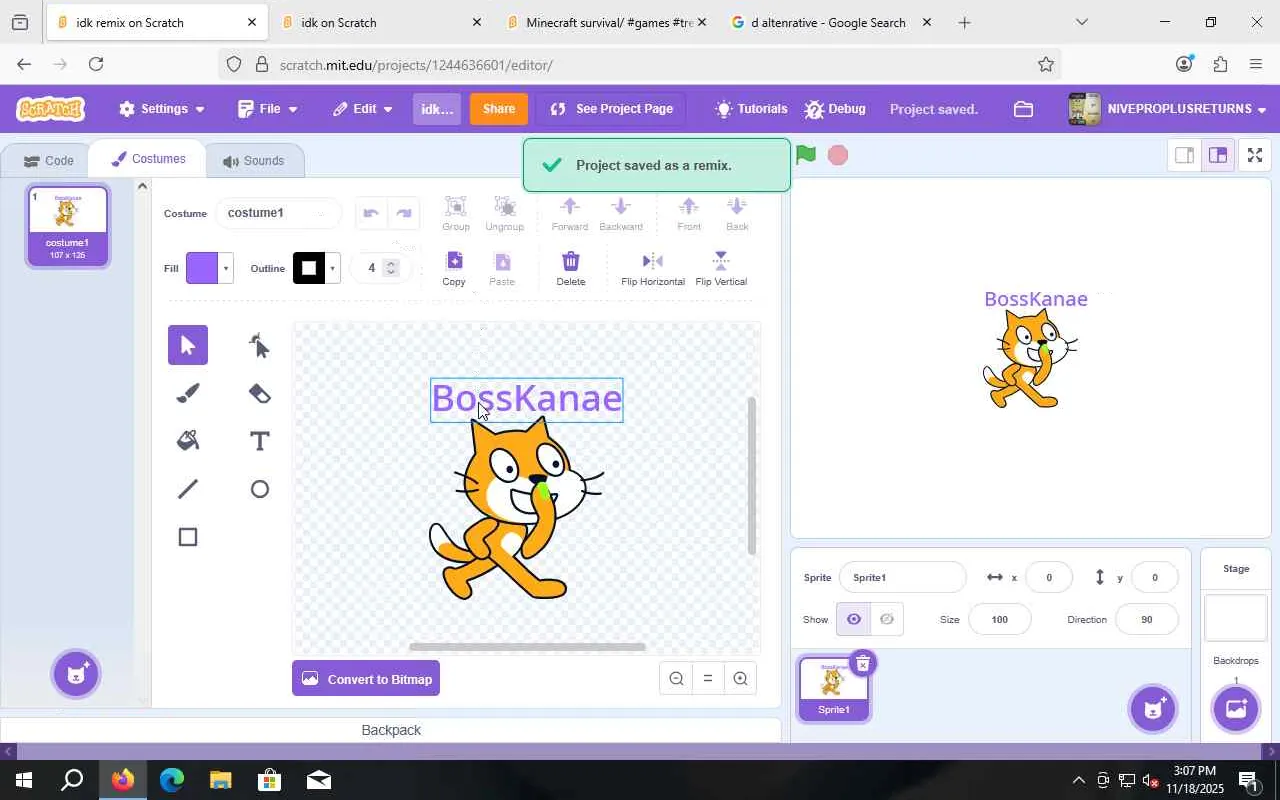Enter full screen stage mode
1280x800 pixels.
pos(1254,155)
